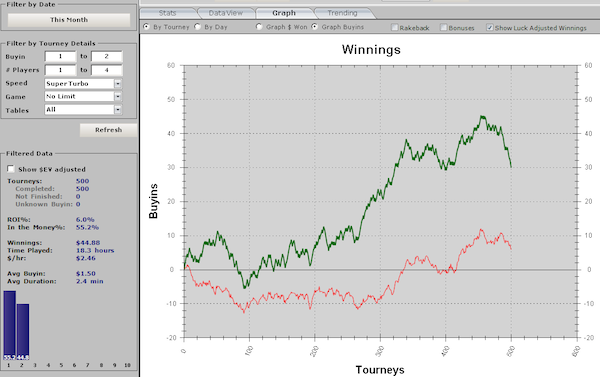Click the minimum # Players field
600x377 pixels.
(60, 70)
